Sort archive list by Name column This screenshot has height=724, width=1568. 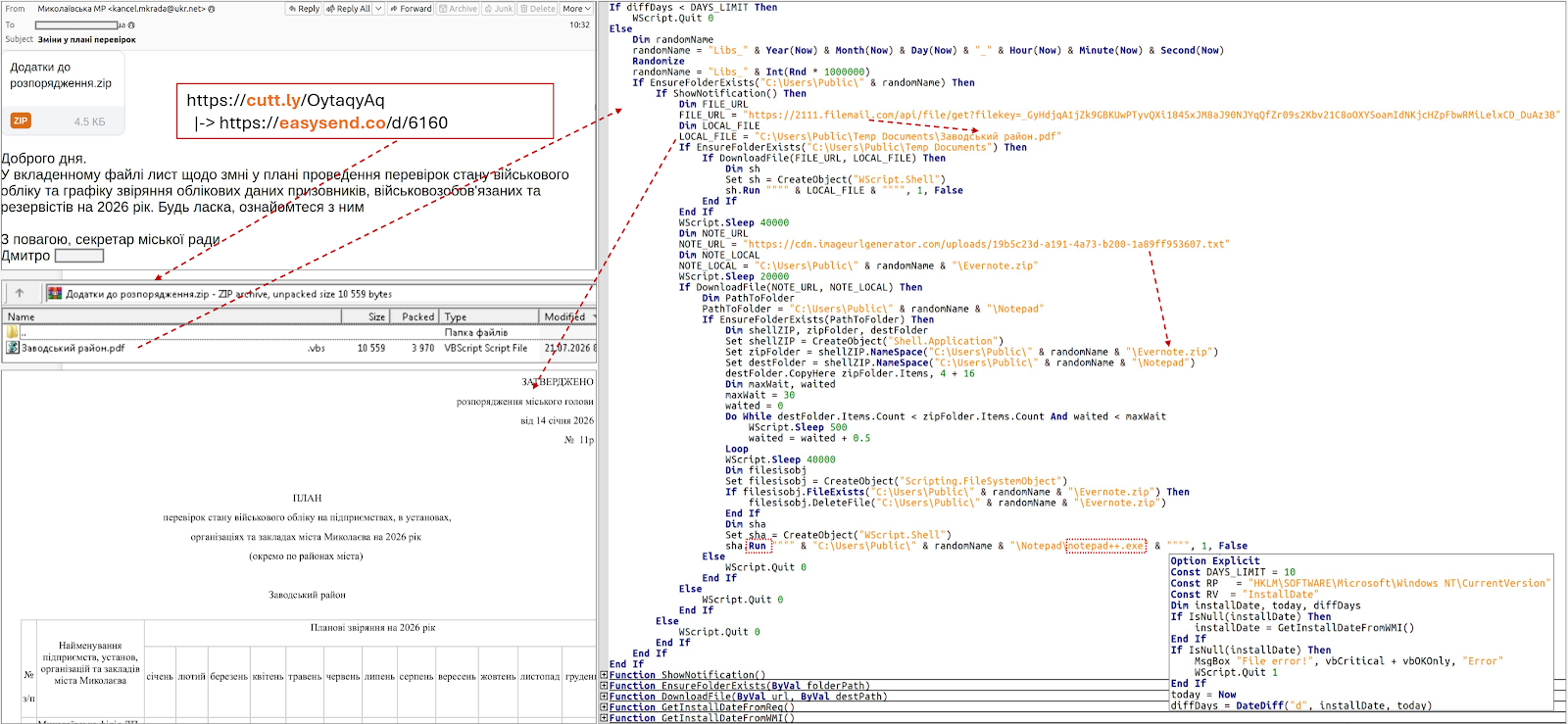point(171,316)
